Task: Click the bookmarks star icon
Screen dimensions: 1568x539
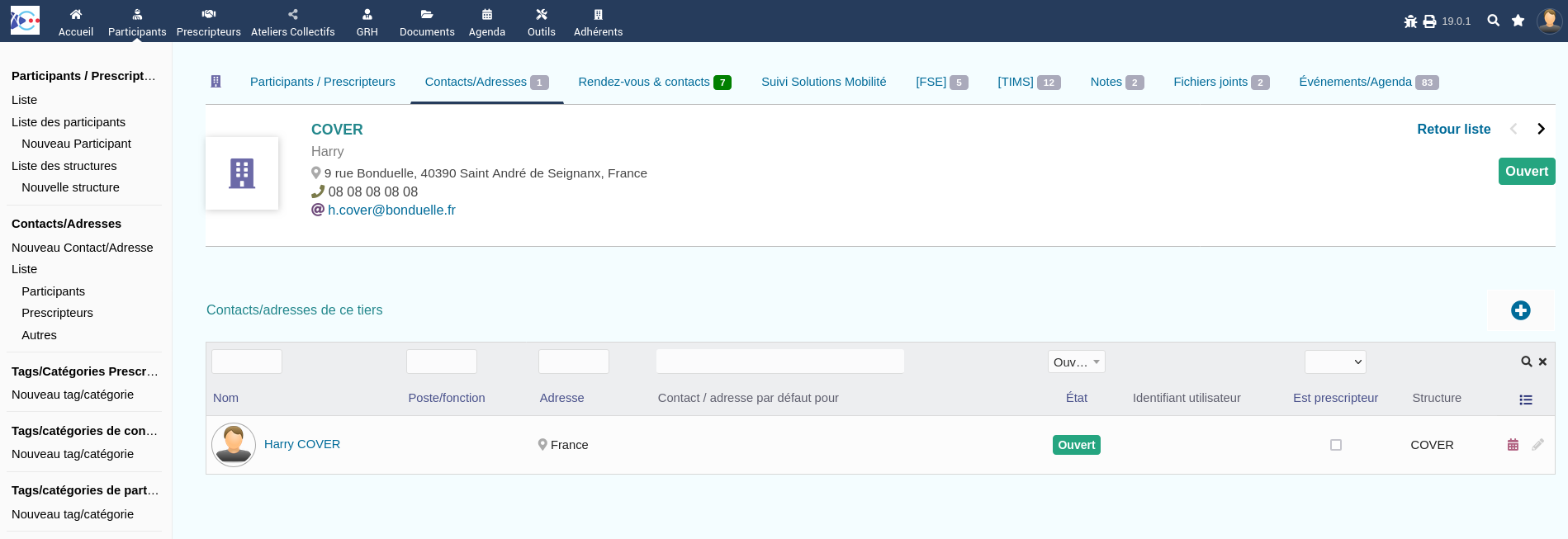Action: point(1518,21)
